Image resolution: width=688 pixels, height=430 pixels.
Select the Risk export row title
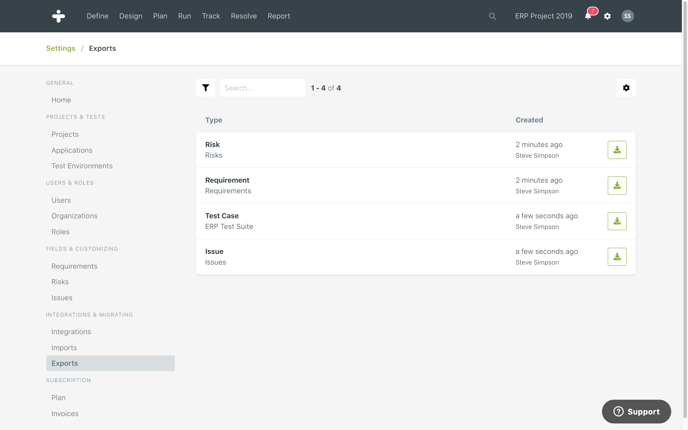pyautogui.click(x=212, y=144)
